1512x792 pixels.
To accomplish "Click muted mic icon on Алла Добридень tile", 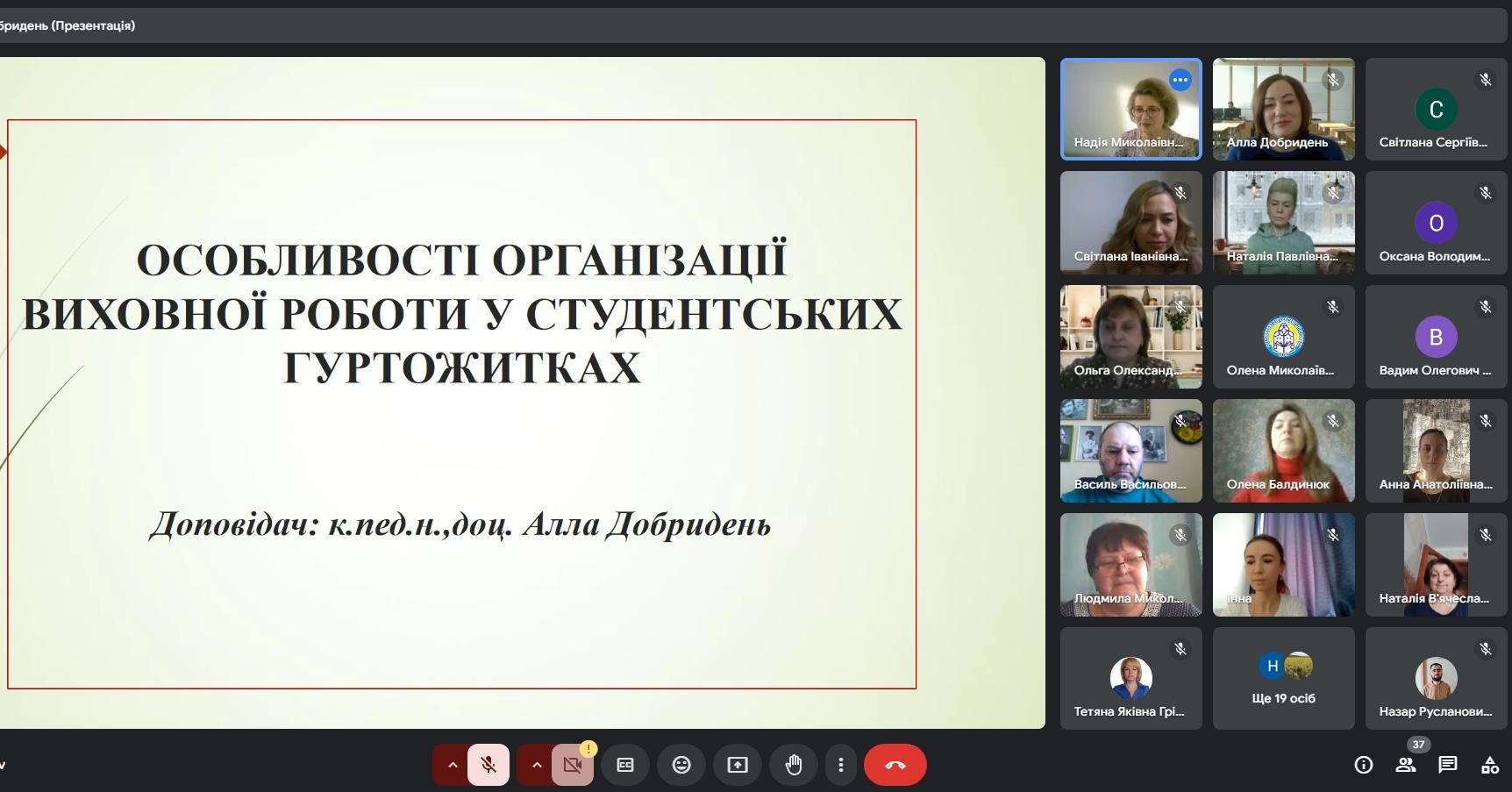I will coord(1333,80).
